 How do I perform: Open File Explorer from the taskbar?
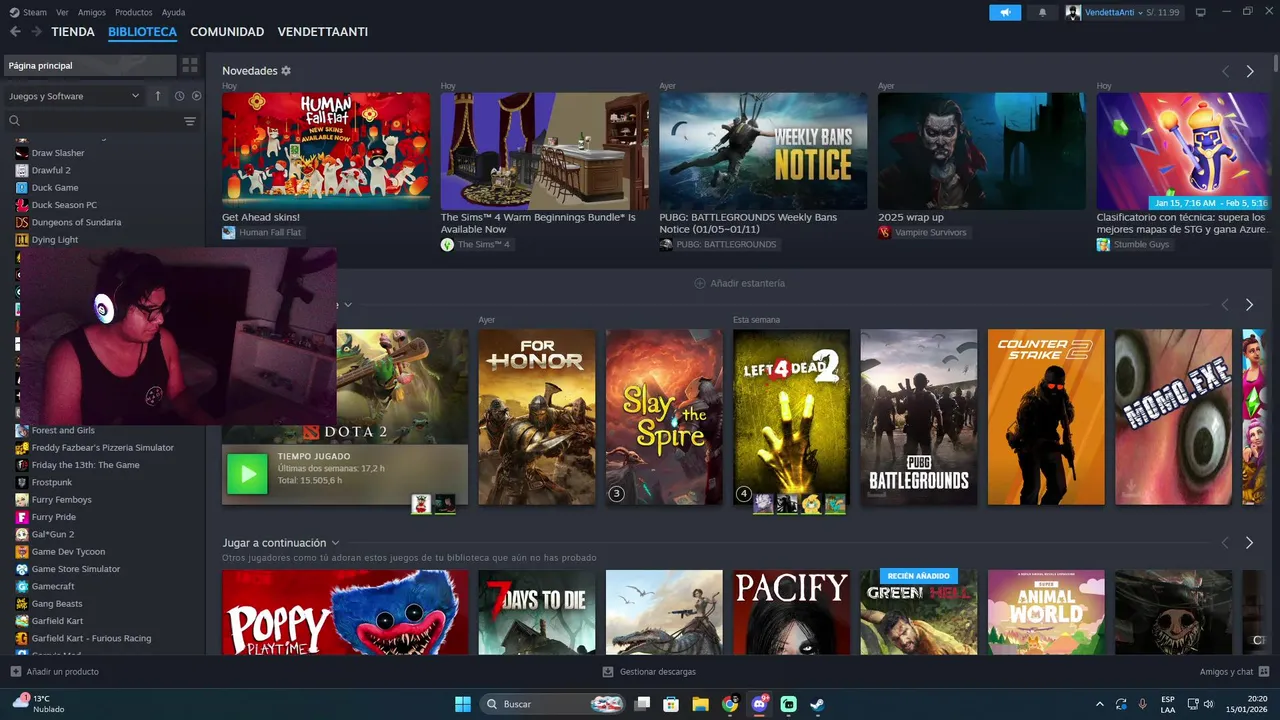click(701, 704)
